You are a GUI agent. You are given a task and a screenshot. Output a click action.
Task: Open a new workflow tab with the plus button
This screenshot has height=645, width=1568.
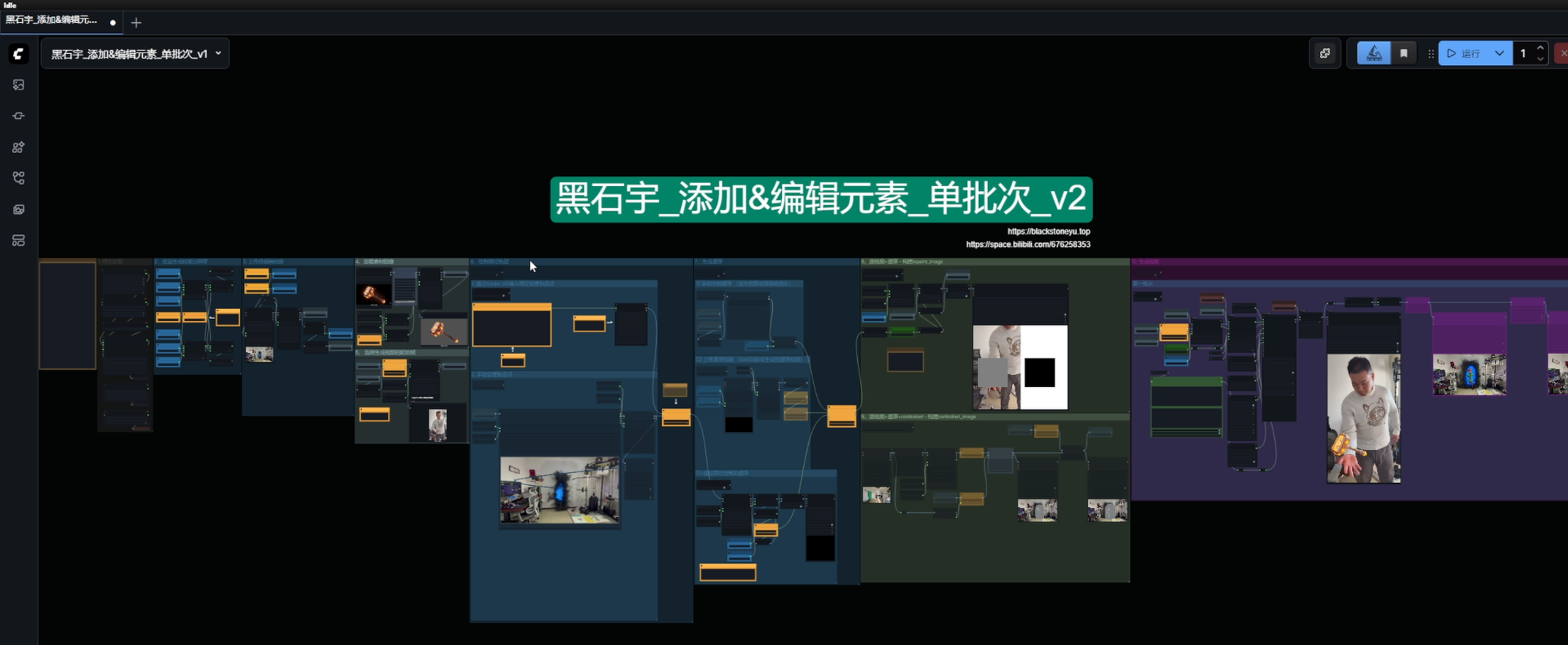[135, 23]
